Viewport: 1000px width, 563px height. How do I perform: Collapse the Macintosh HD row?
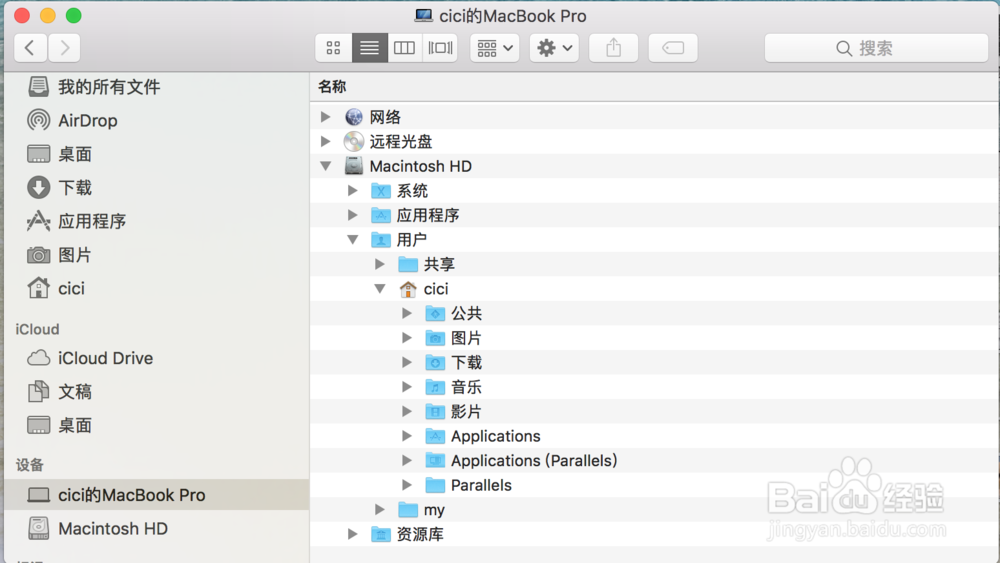pyautogui.click(x=326, y=166)
